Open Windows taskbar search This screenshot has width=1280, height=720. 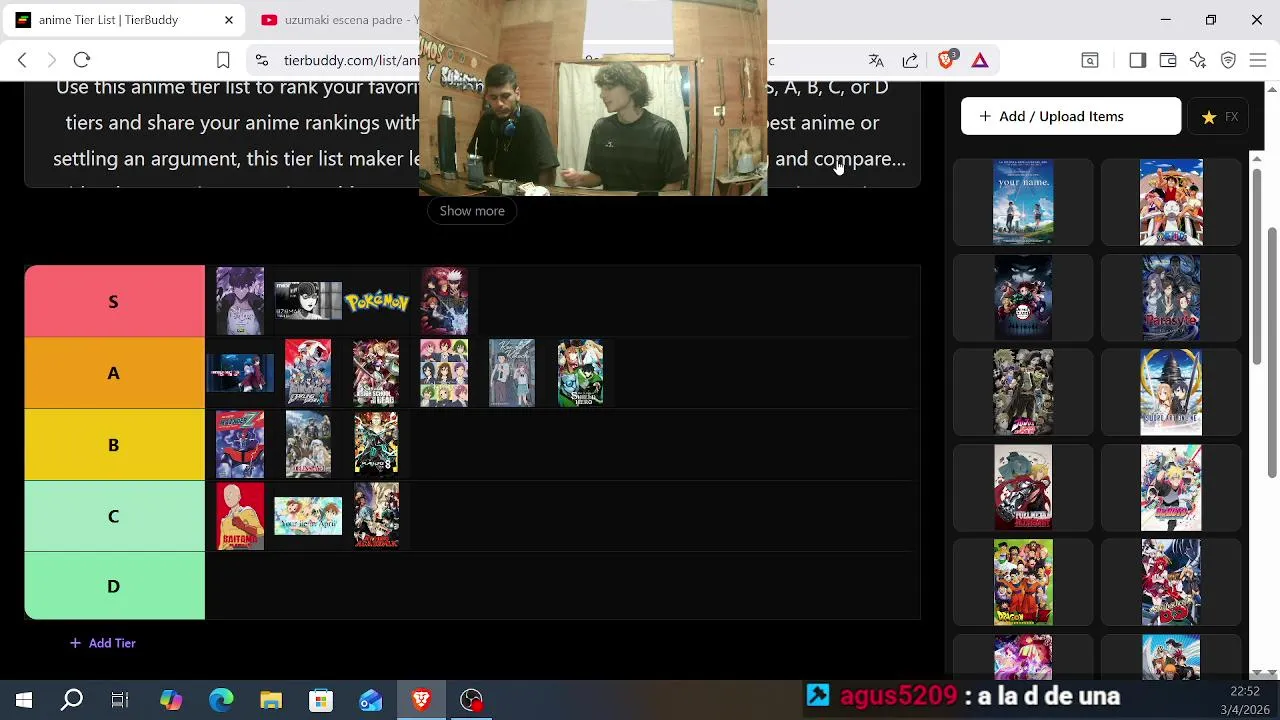point(72,700)
